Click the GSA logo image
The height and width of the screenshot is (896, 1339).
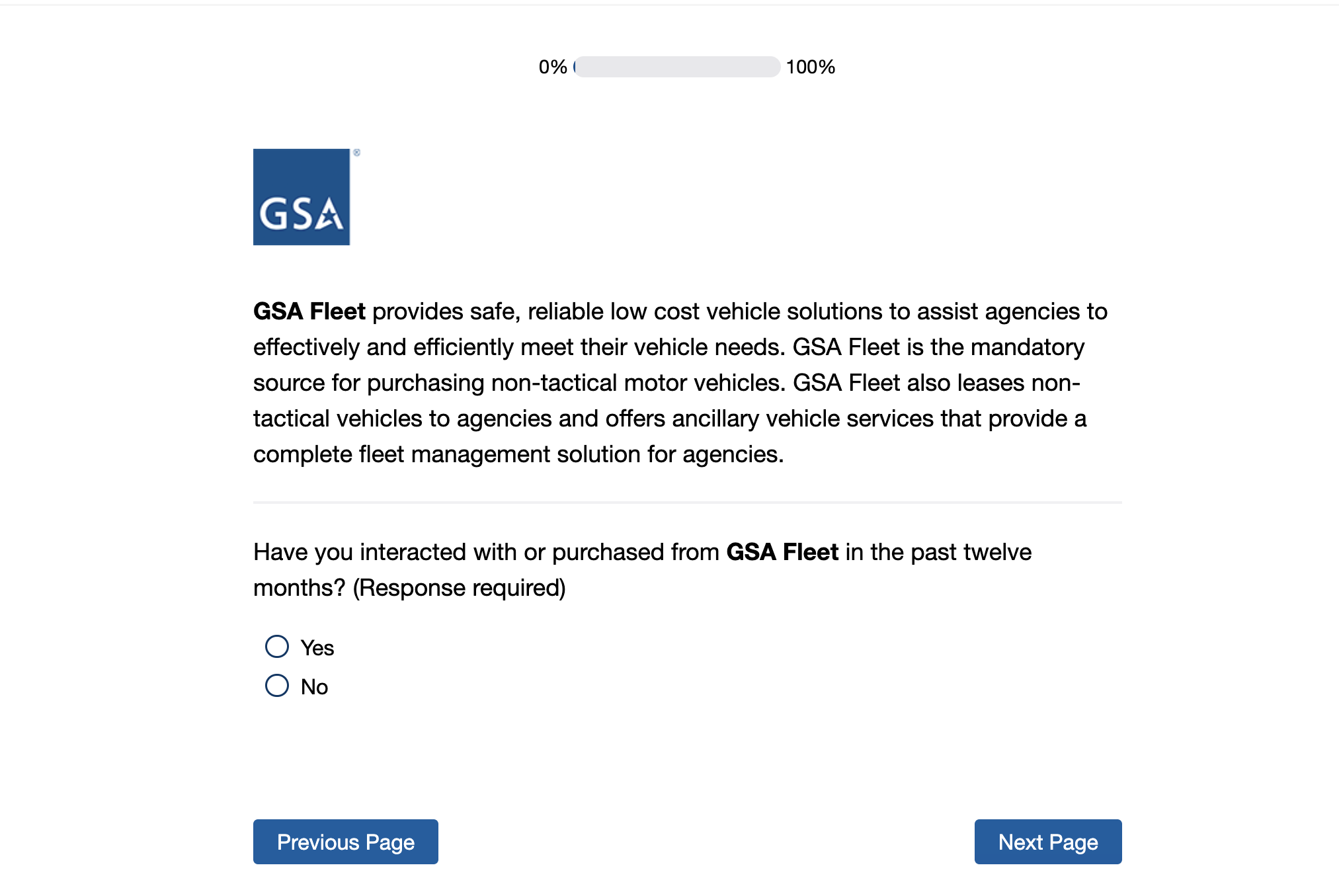tap(302, 196)
